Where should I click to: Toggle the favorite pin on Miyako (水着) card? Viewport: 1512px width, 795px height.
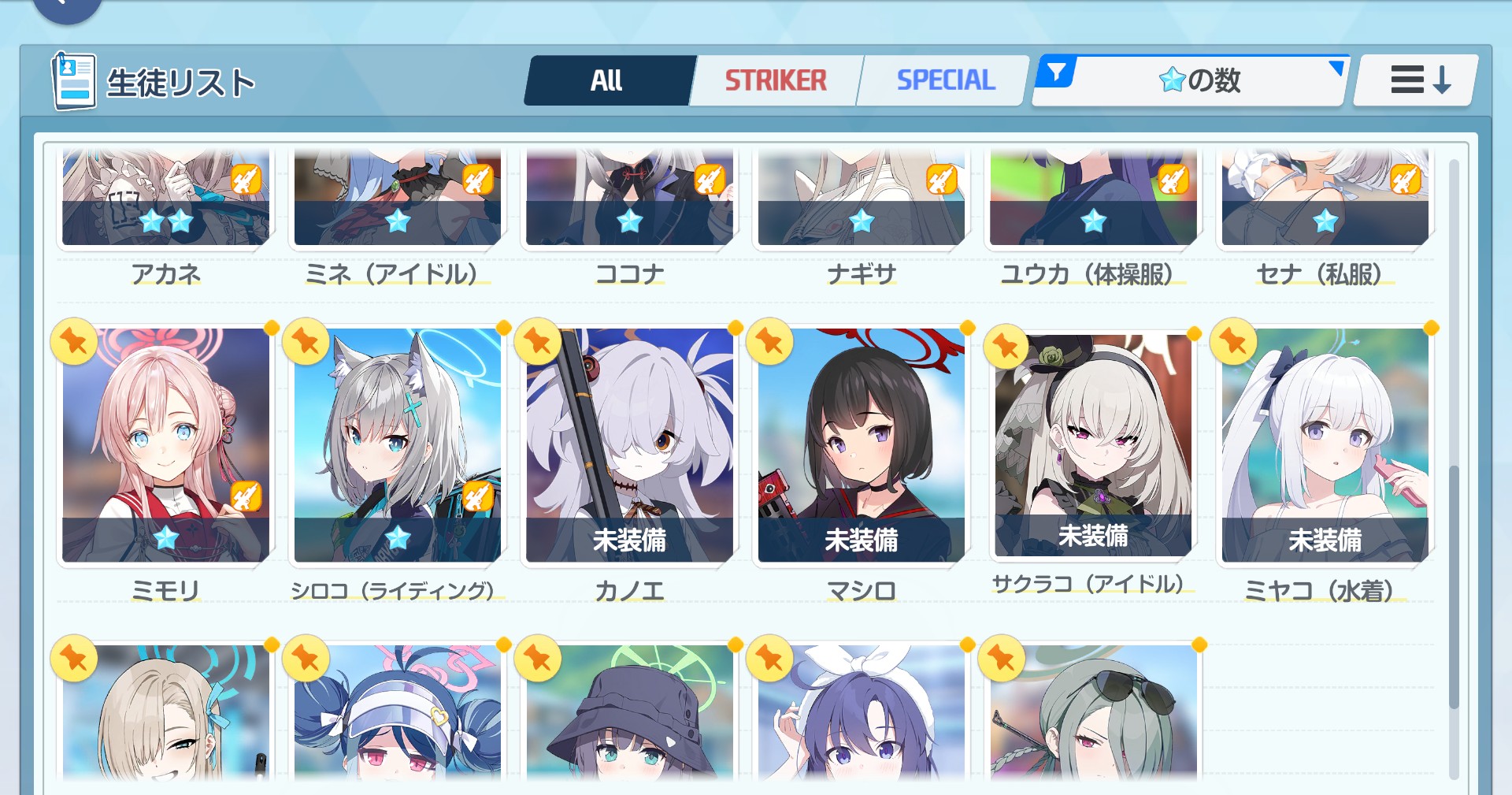click(1234, 341)
